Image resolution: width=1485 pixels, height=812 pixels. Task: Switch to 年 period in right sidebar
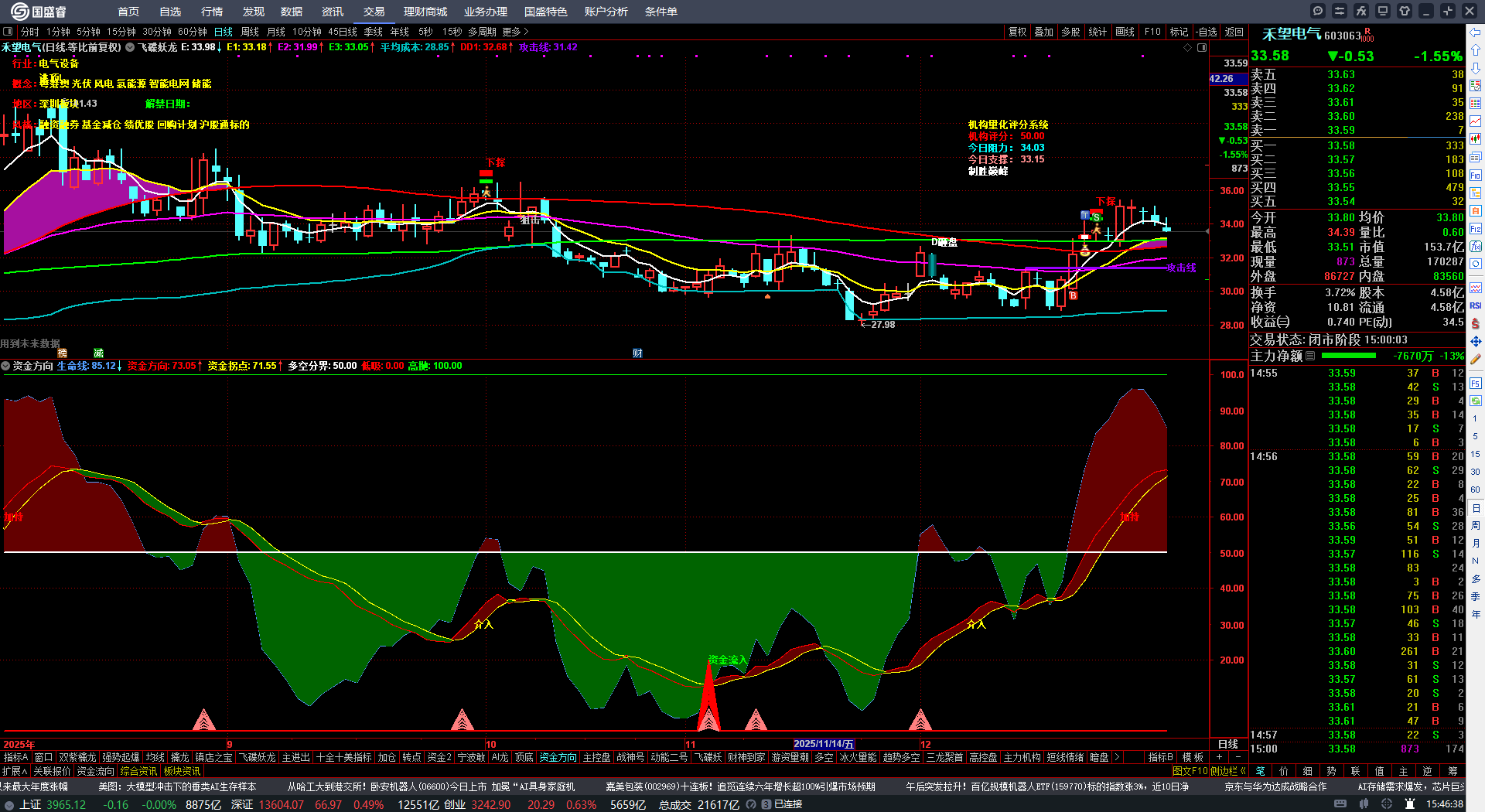click(1476, 615)
